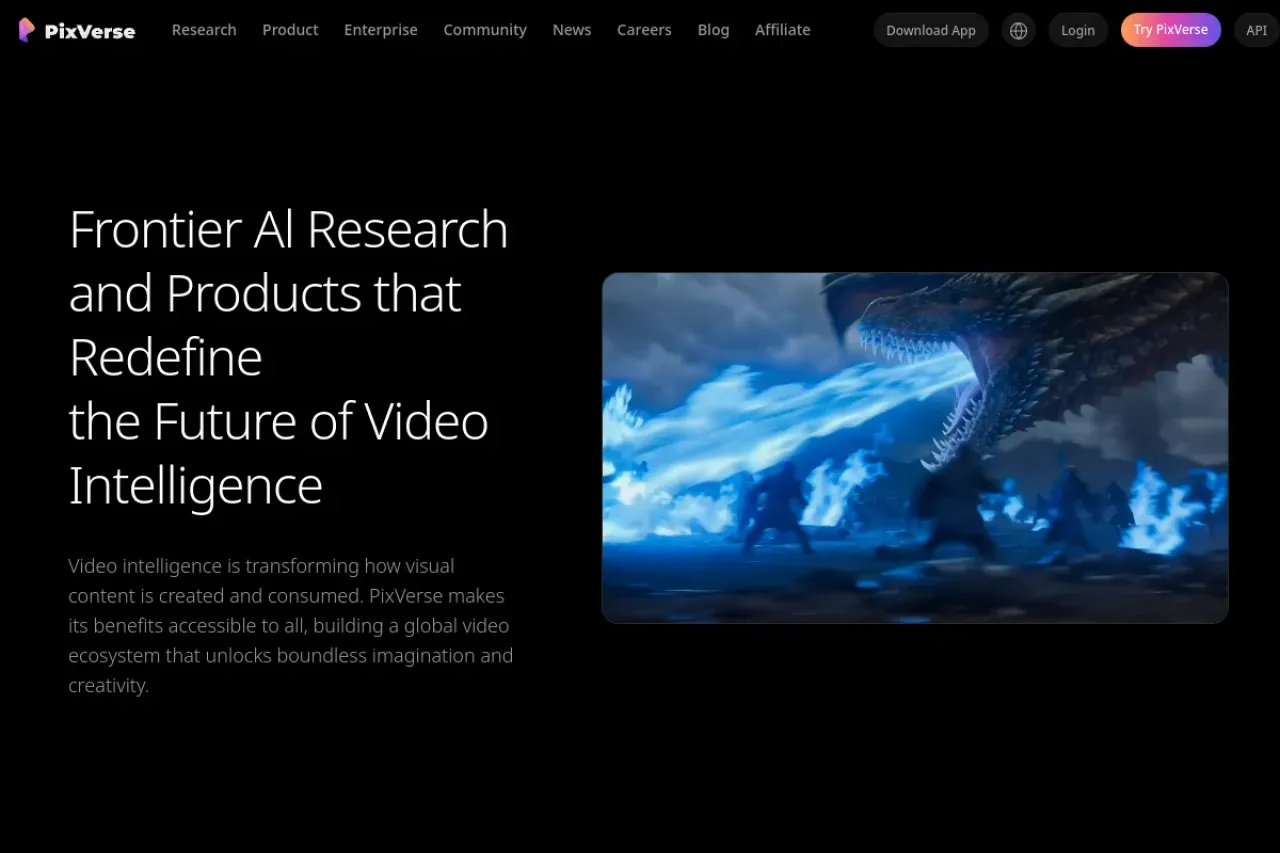Open the Blog link
This screenshot has width=1280, height=853.
[713, 30]
